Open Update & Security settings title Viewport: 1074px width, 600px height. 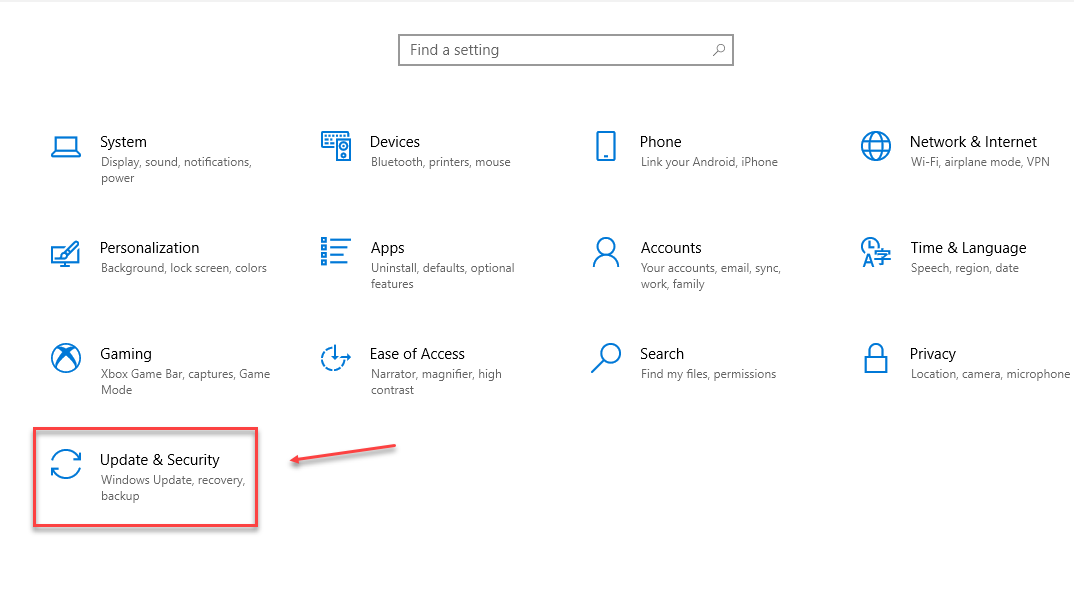coord(160,460)
